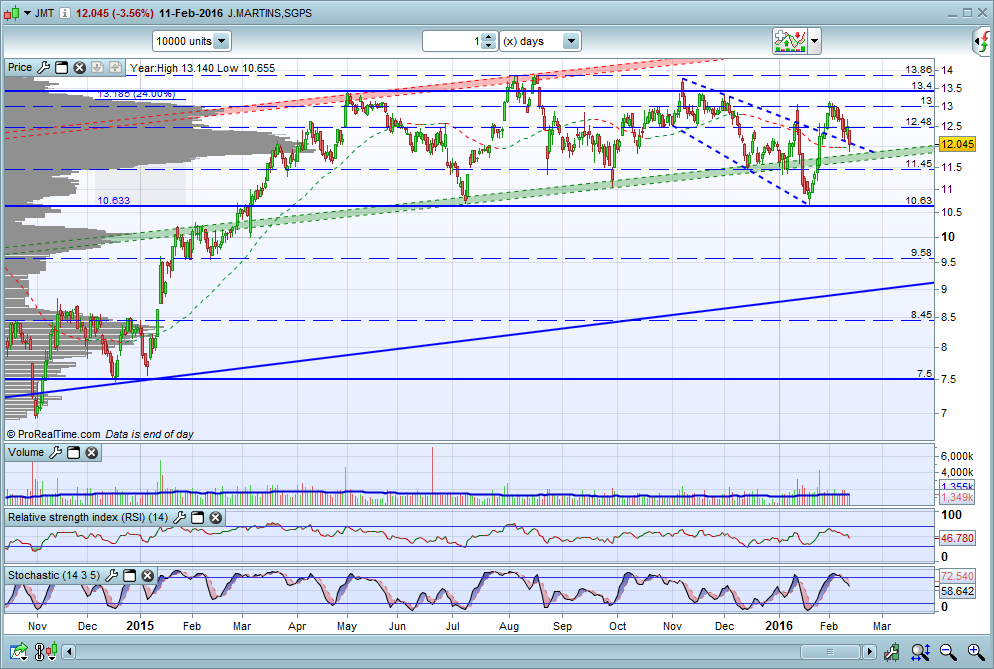This screenshot has width=994, height=669.
Task: Click the horizontal scrollbar thumb
Action: pos(829,651)
